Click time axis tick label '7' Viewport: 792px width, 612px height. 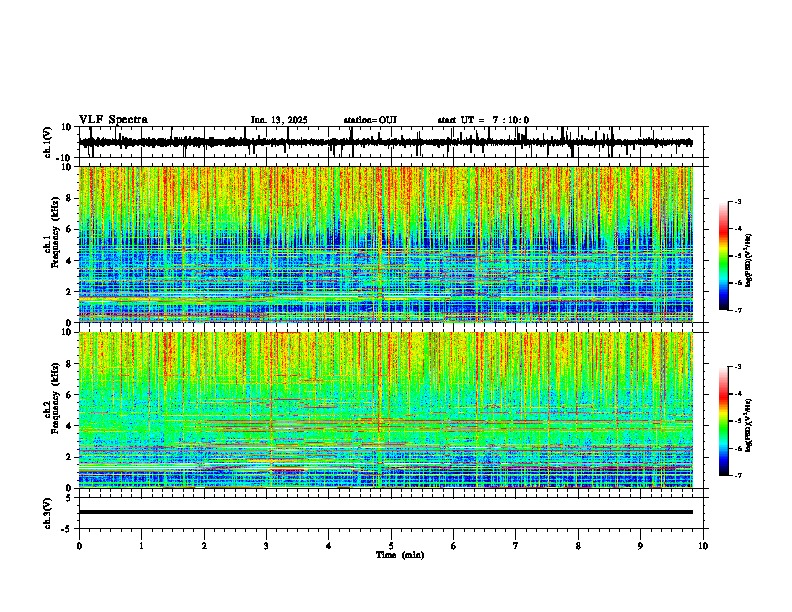coord(516,546)
